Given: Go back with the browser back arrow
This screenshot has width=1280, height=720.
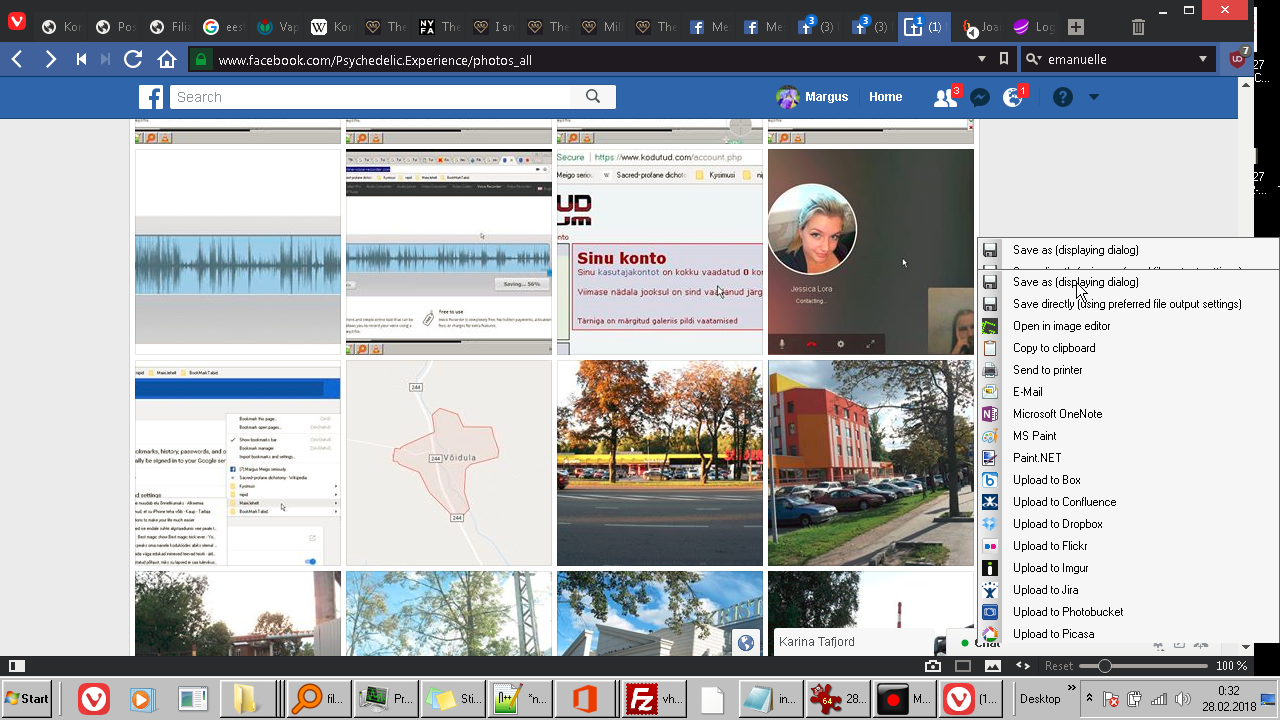Looking at the screenshot, I should (17, 60).
